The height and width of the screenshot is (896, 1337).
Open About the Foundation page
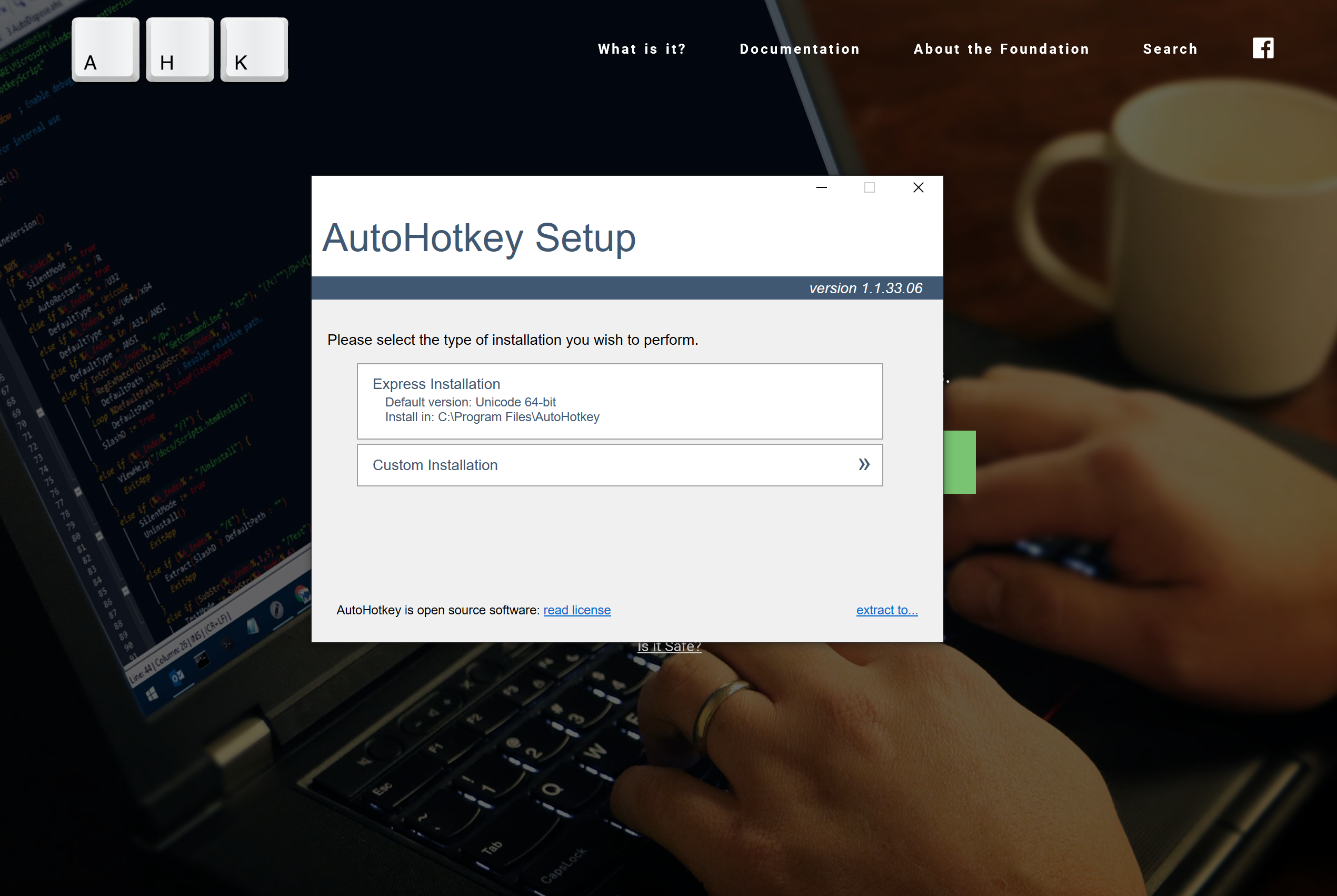[x=1001, y=49]
